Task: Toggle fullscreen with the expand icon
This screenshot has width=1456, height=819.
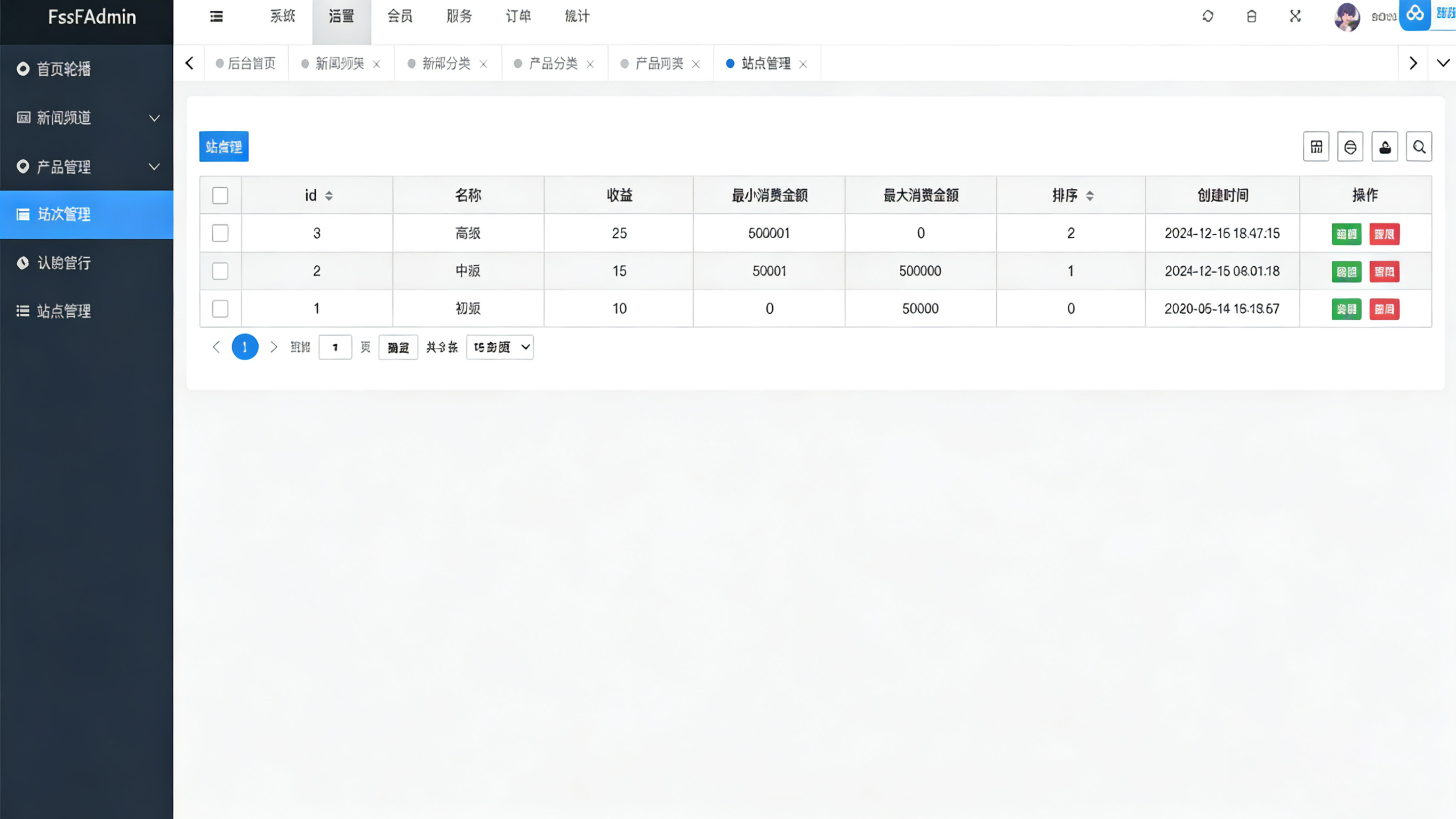Action: 1295,17
